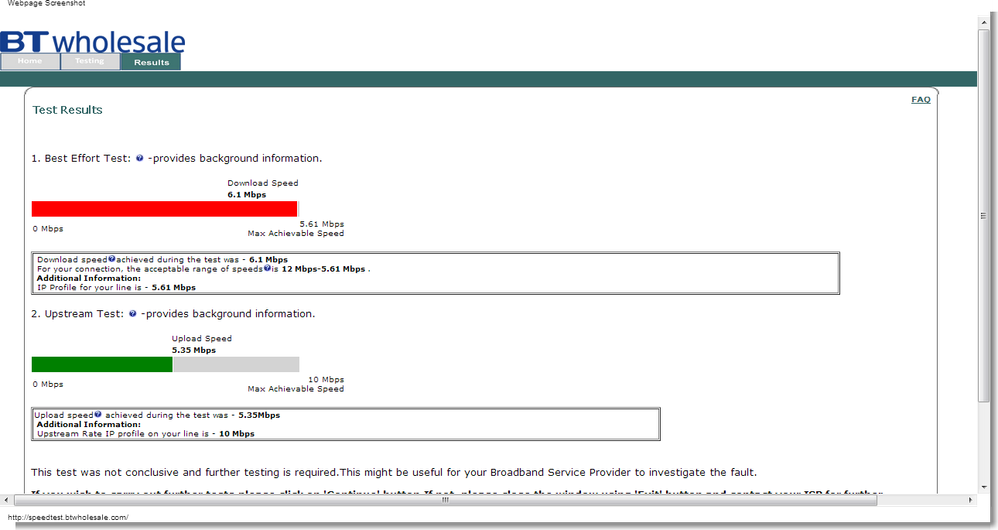This screenshot has height=530, width=998.
Task: Click help icon after 'Upload speed' text
Action: tap(98, 414)
